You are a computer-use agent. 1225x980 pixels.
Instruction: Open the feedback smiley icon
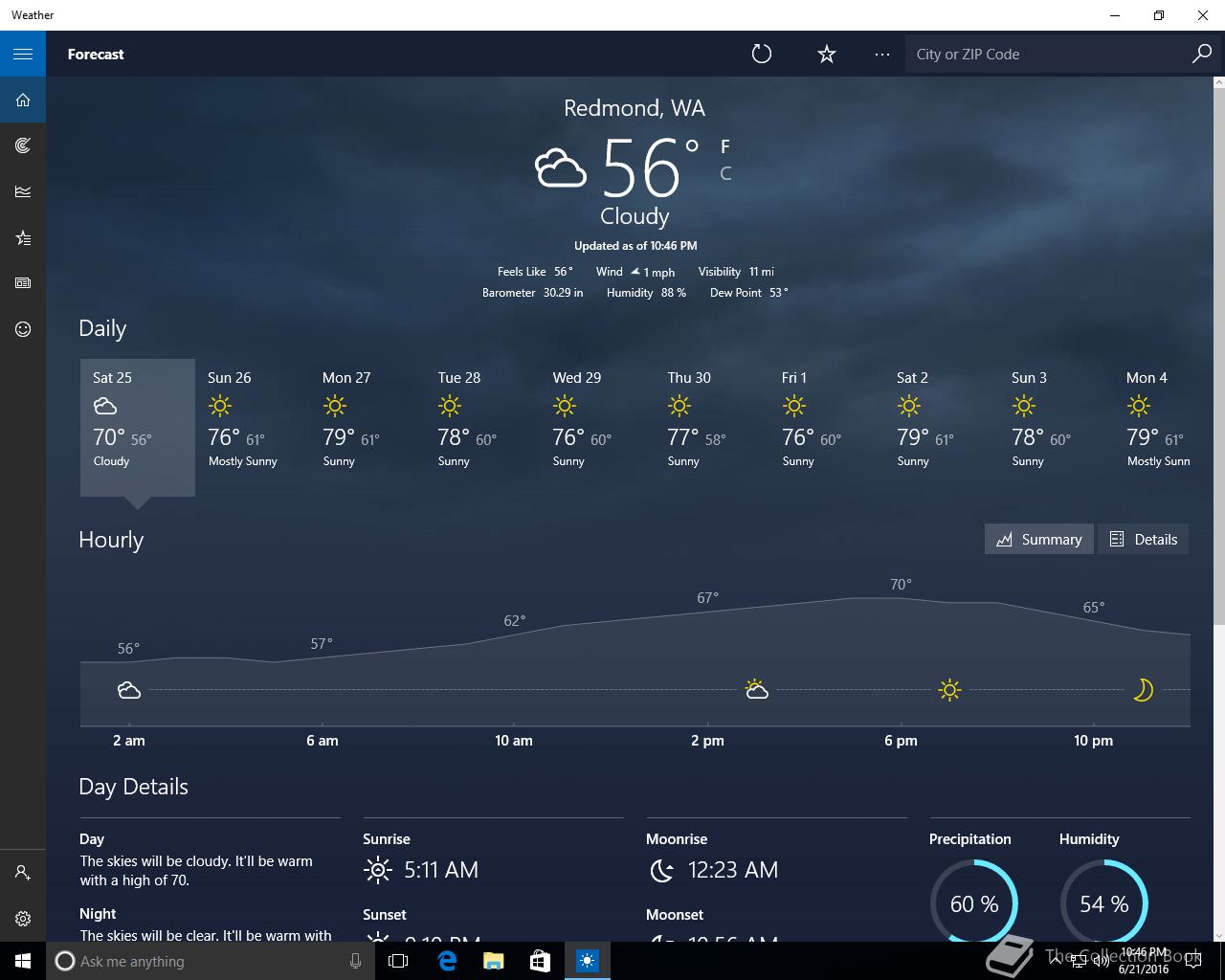(23, 329)
